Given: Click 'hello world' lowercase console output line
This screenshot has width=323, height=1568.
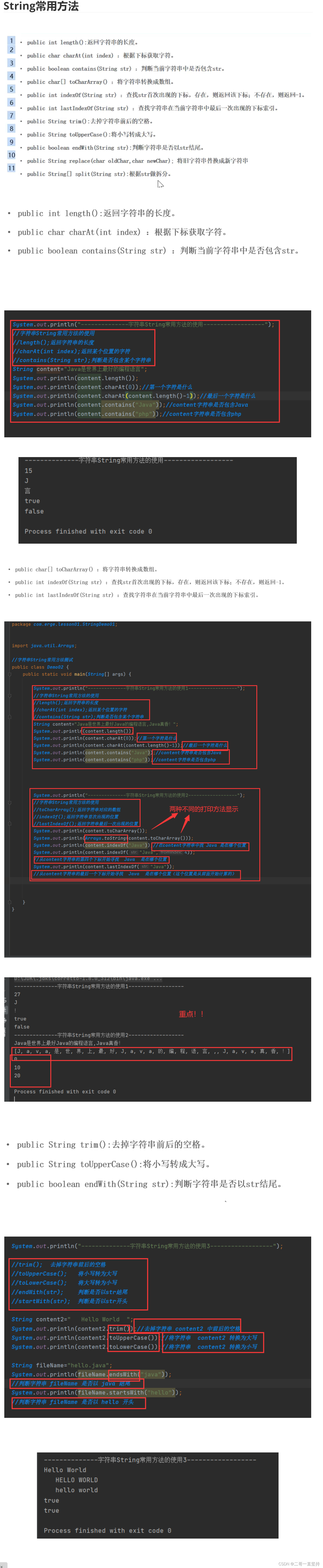Looking at the screenshot, I should [x=77, y=1490].
